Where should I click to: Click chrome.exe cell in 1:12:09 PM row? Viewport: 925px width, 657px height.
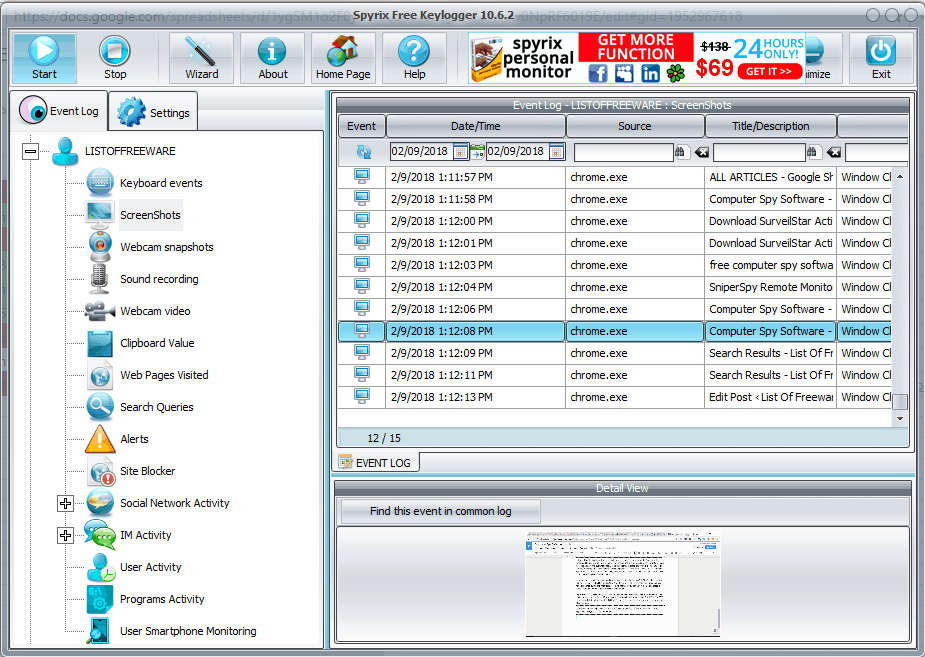(635, 353)
